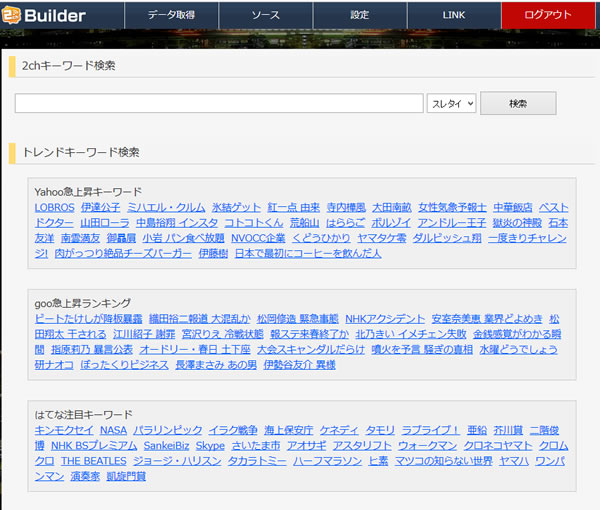The height and width of the screenshot is (510, 600).
Task: Open the LOBROS Yahoo keyword link
Action: (54, 208)
